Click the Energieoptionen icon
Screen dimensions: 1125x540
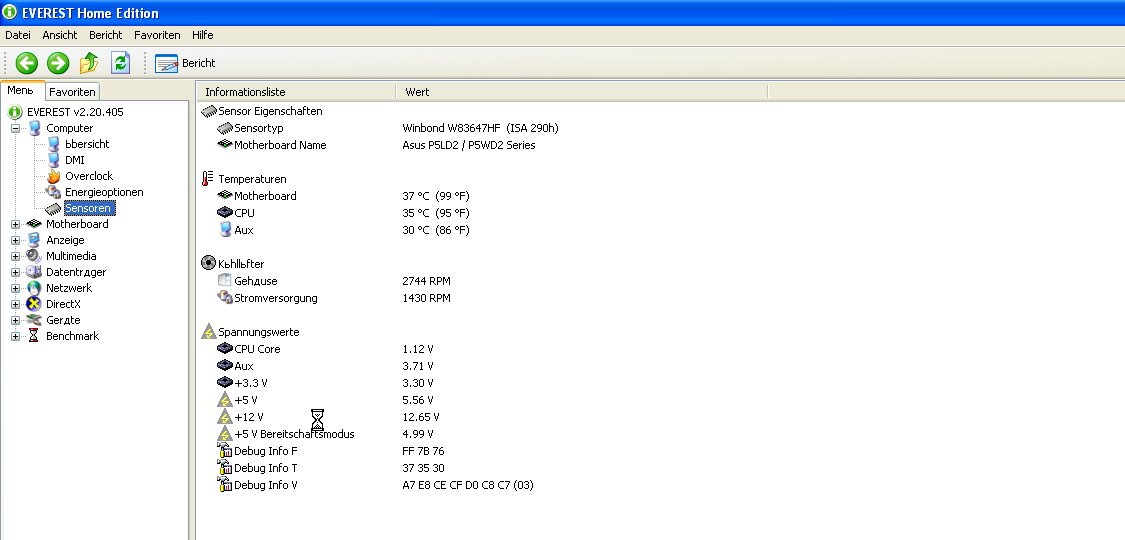pyautogui.click(x=53, y=192)
